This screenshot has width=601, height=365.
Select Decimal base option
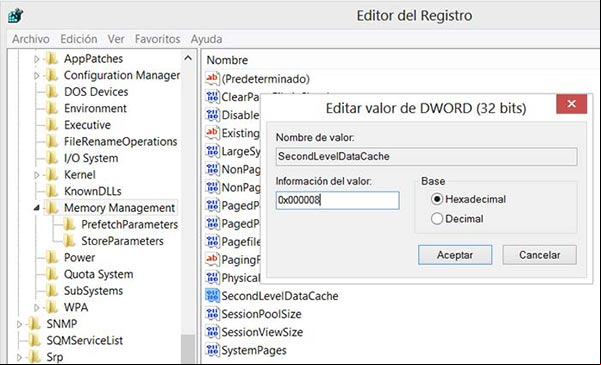point(437,219)
